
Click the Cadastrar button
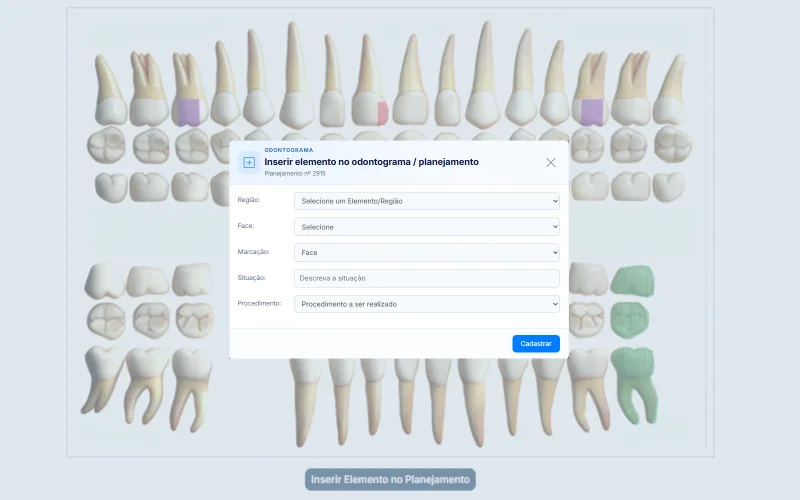(x=536, y=343)
